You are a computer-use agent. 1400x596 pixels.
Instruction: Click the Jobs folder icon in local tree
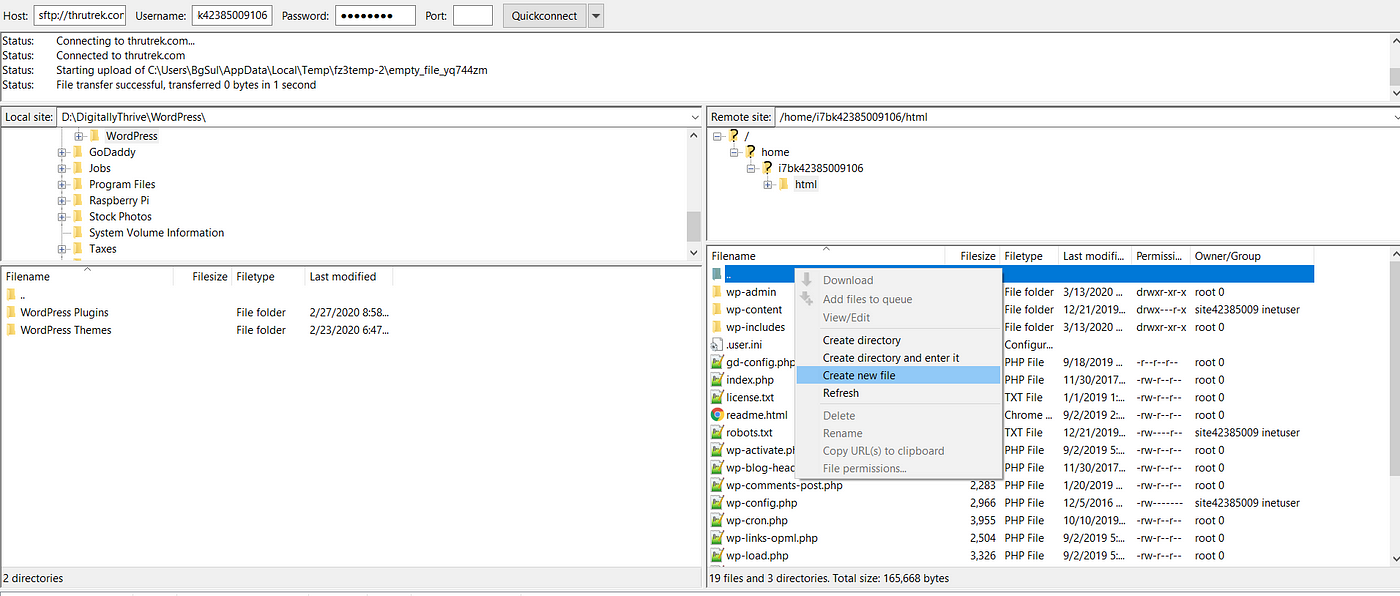[77, 168]
